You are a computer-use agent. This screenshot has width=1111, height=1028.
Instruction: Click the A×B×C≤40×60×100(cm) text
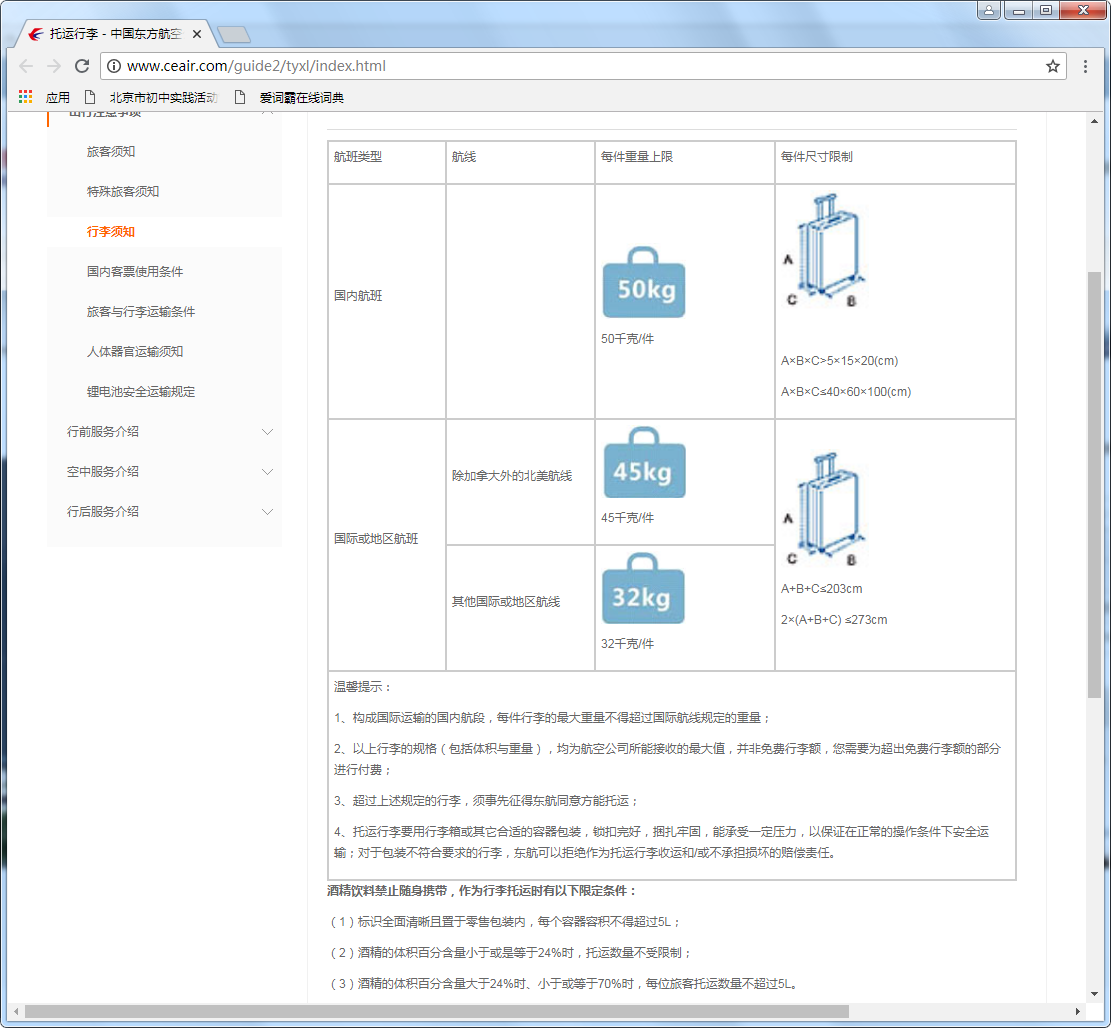coord(846,392)
